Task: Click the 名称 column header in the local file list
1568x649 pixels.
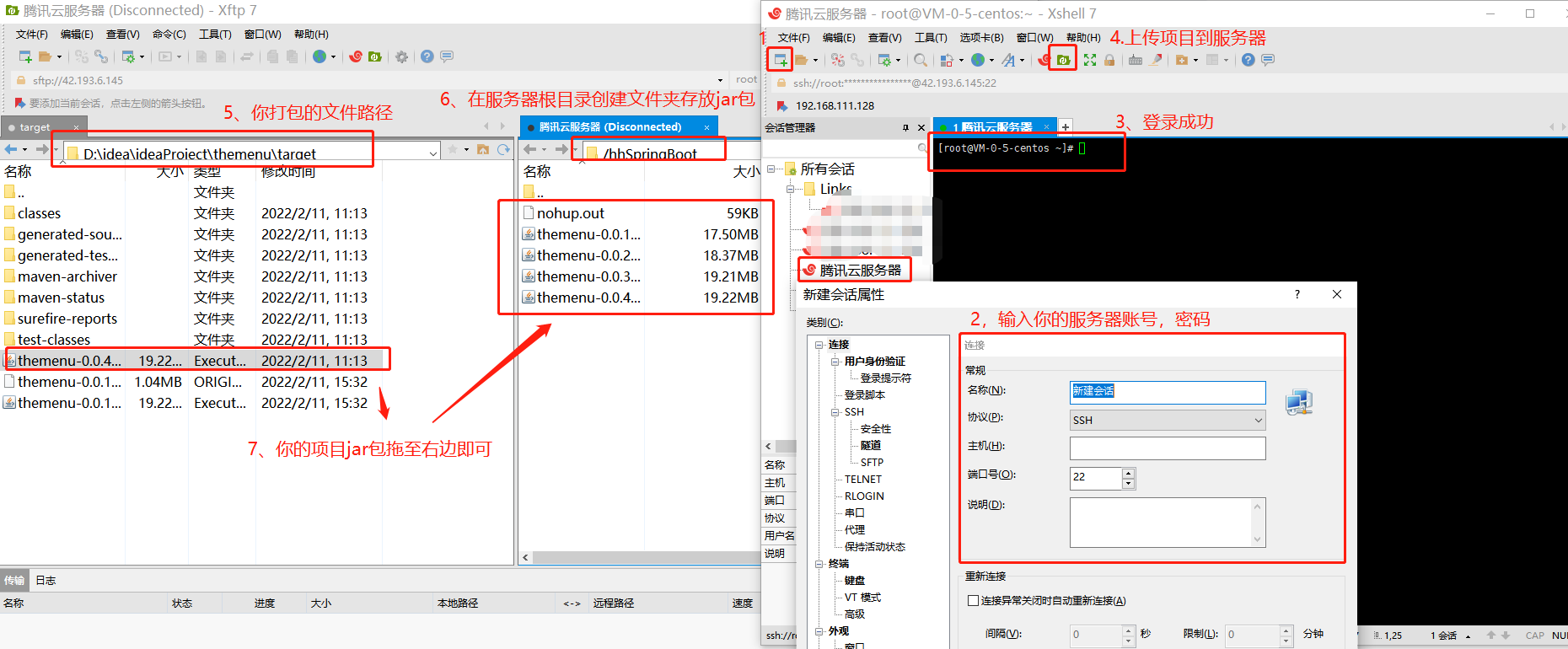Action: [x=18, y=171]
